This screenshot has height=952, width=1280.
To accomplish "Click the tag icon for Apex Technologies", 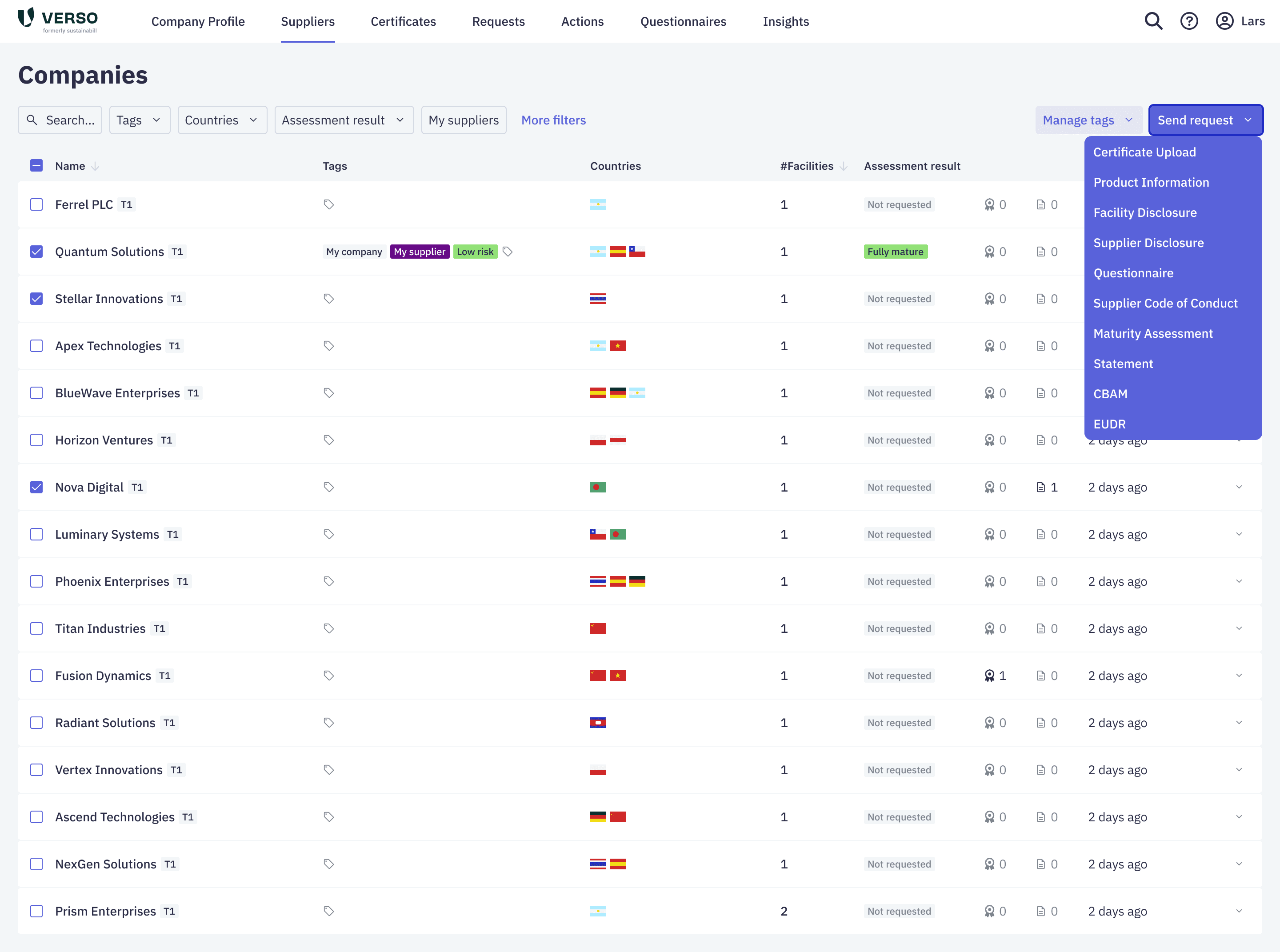I will pyautogui.click(x=328, y=346).
